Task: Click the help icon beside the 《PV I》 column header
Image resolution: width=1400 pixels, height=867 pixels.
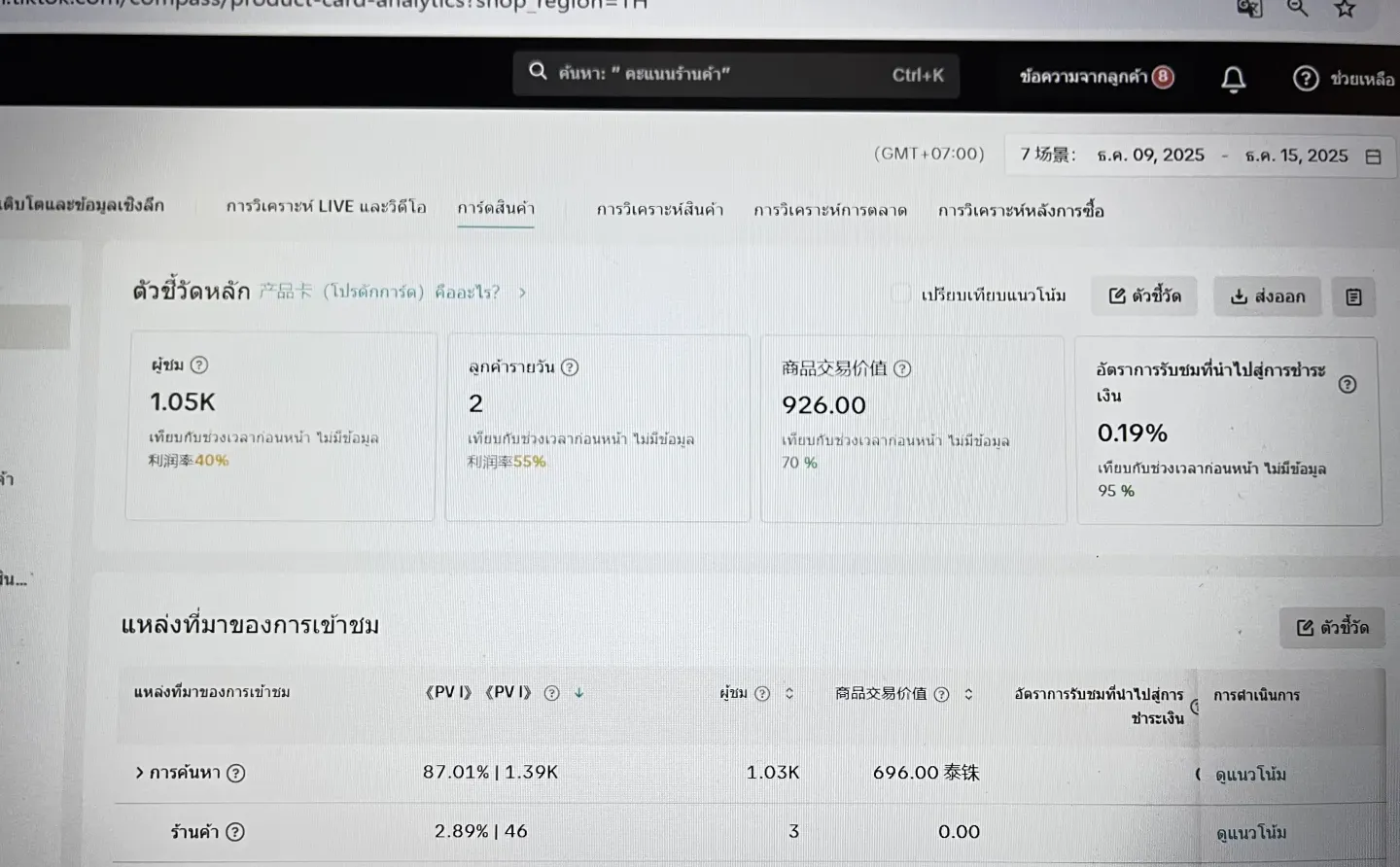Action: 551,693
